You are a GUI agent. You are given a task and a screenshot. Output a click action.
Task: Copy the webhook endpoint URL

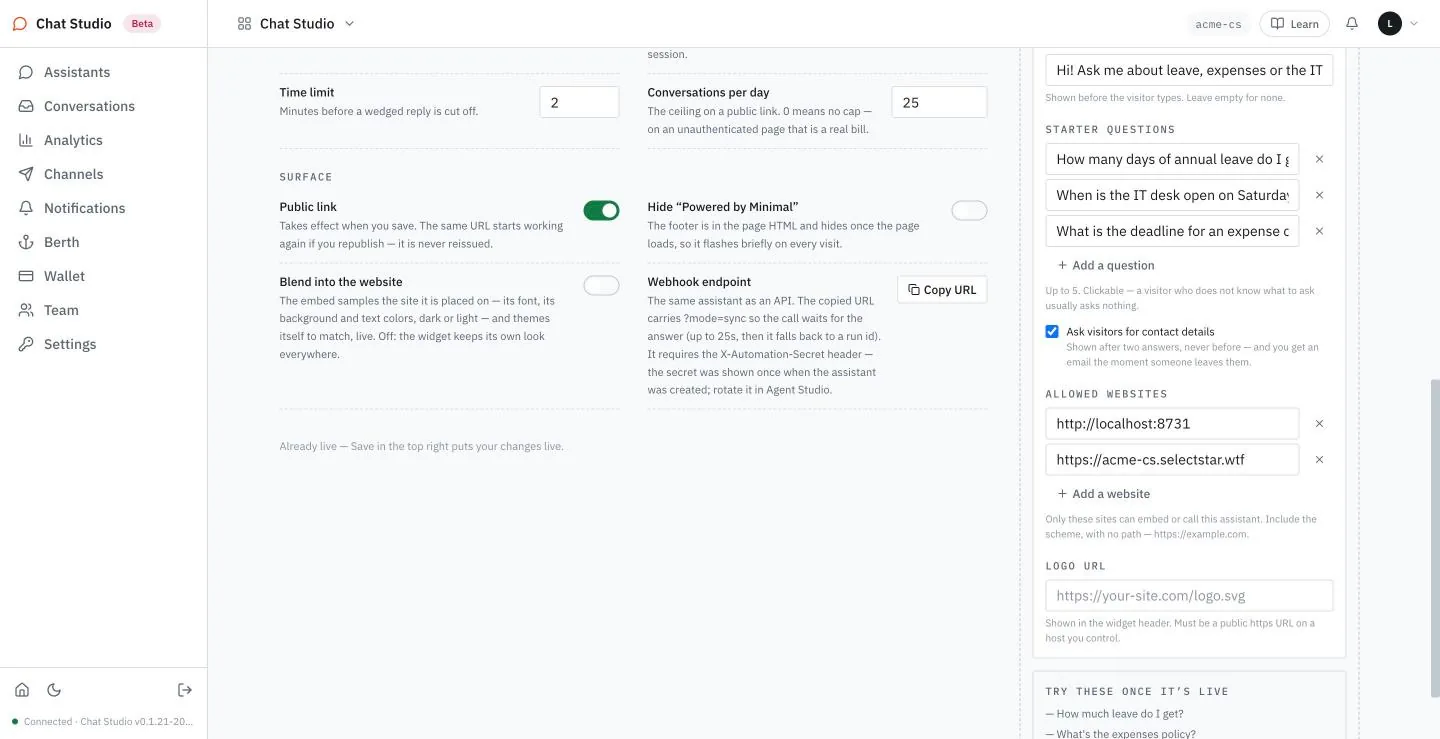(942, 290)
